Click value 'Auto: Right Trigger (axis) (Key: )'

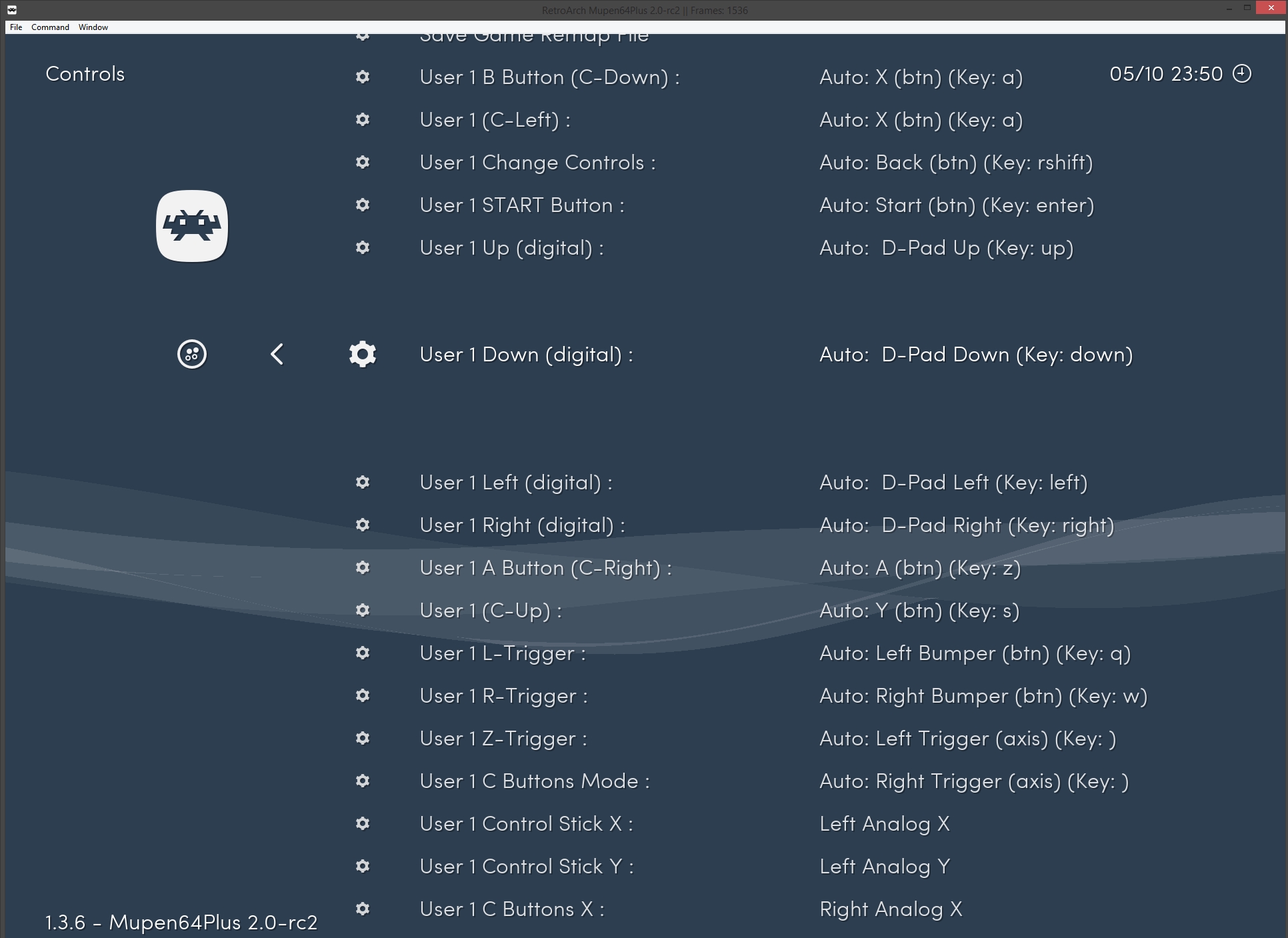[974, 782]
